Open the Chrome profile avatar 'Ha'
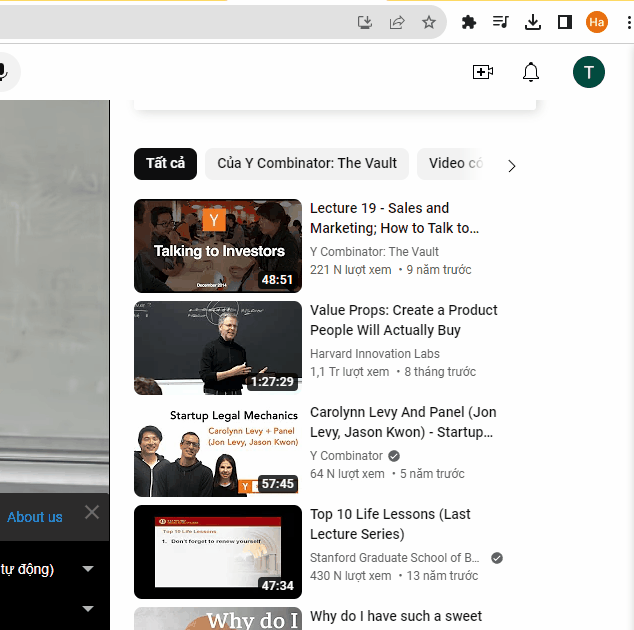This screenshot has height=630, width=634. click(x=596, y=22)
